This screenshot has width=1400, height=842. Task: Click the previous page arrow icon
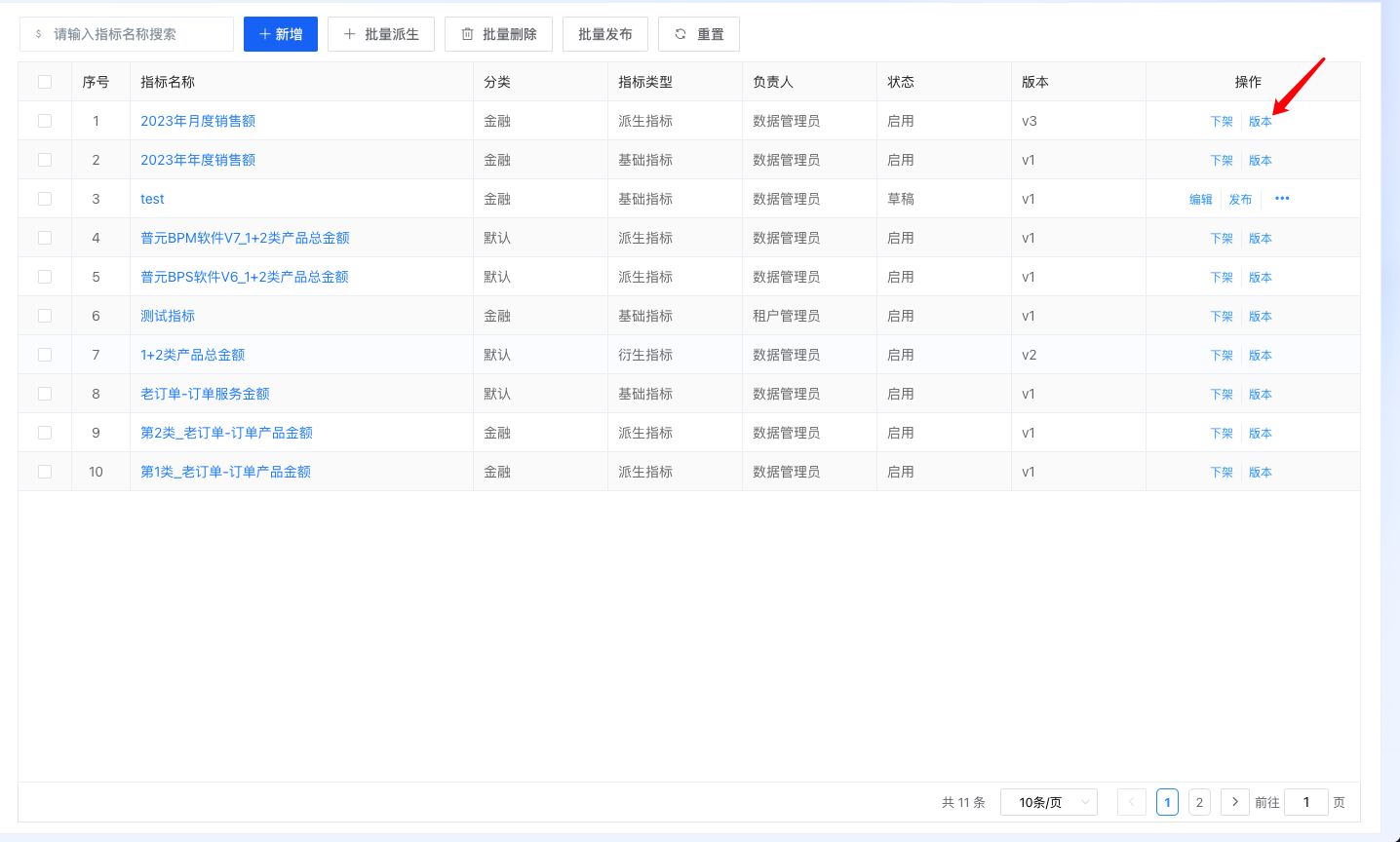click(x=1132, y=801)
